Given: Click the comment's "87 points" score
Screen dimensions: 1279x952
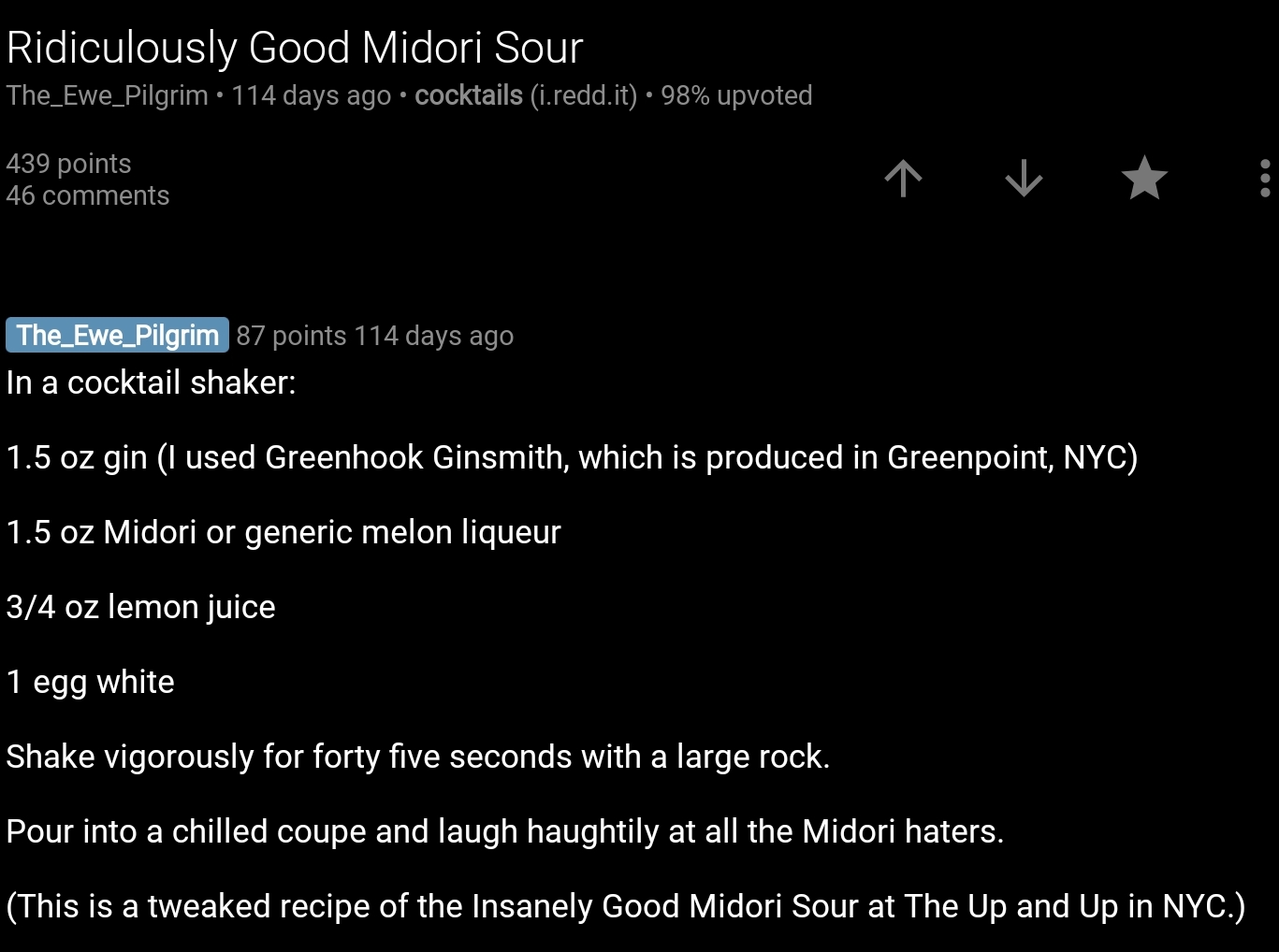Looking at the screenshot, I should [x=291, y=336].
